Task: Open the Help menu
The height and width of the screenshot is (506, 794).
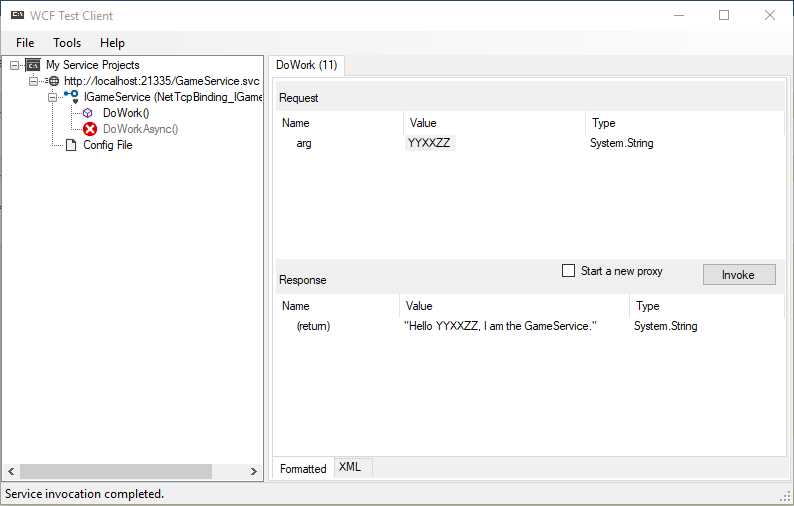Action: click(112, 43)
